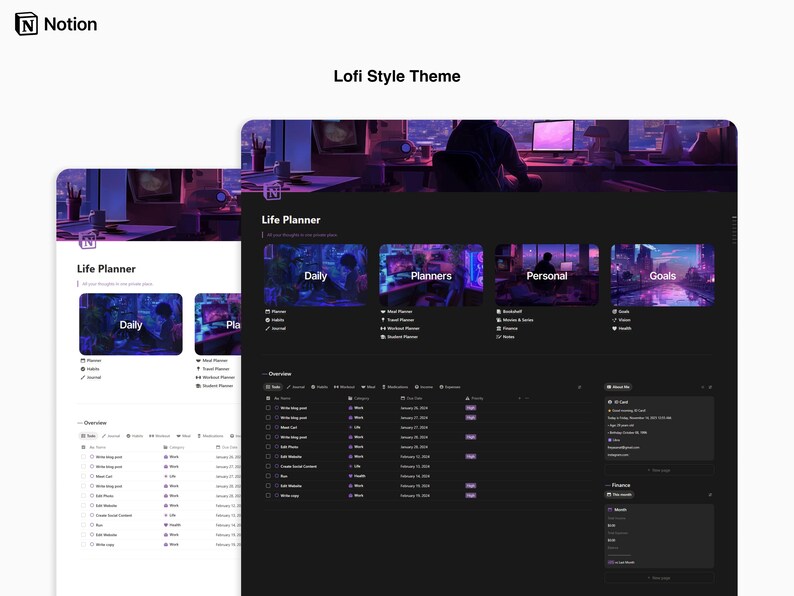Open the Daily card in dark window
Viewport: 794px width, 596px height.
click(315, 275)
